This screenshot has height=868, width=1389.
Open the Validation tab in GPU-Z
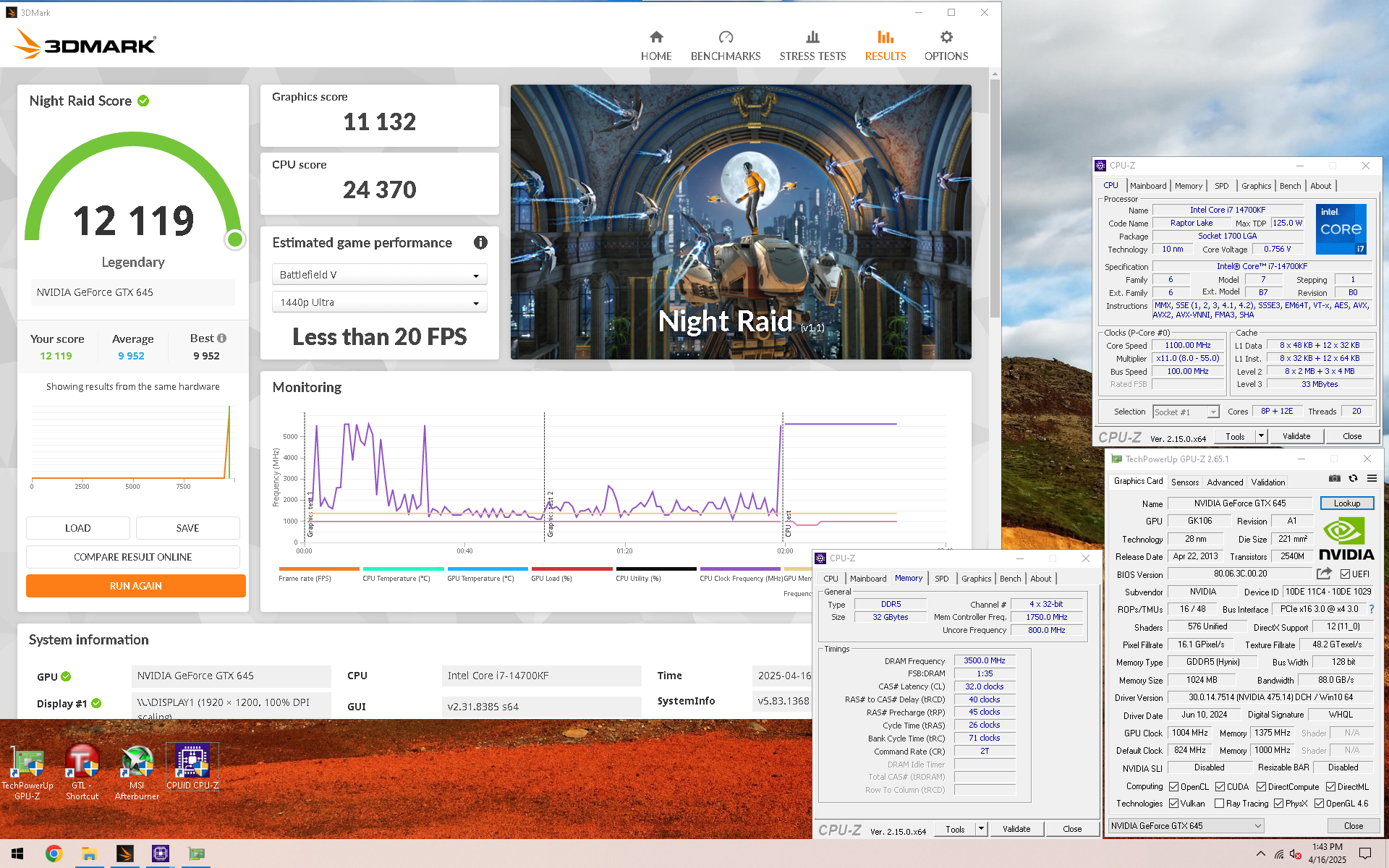tap(1268, 482)
